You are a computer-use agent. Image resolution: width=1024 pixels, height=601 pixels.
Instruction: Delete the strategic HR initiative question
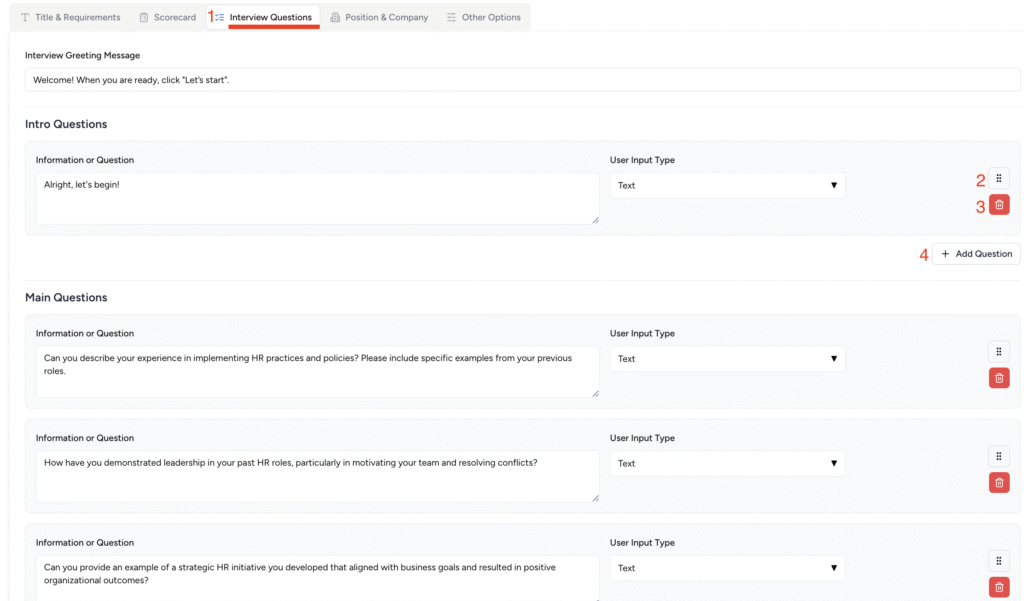point(999,587)
